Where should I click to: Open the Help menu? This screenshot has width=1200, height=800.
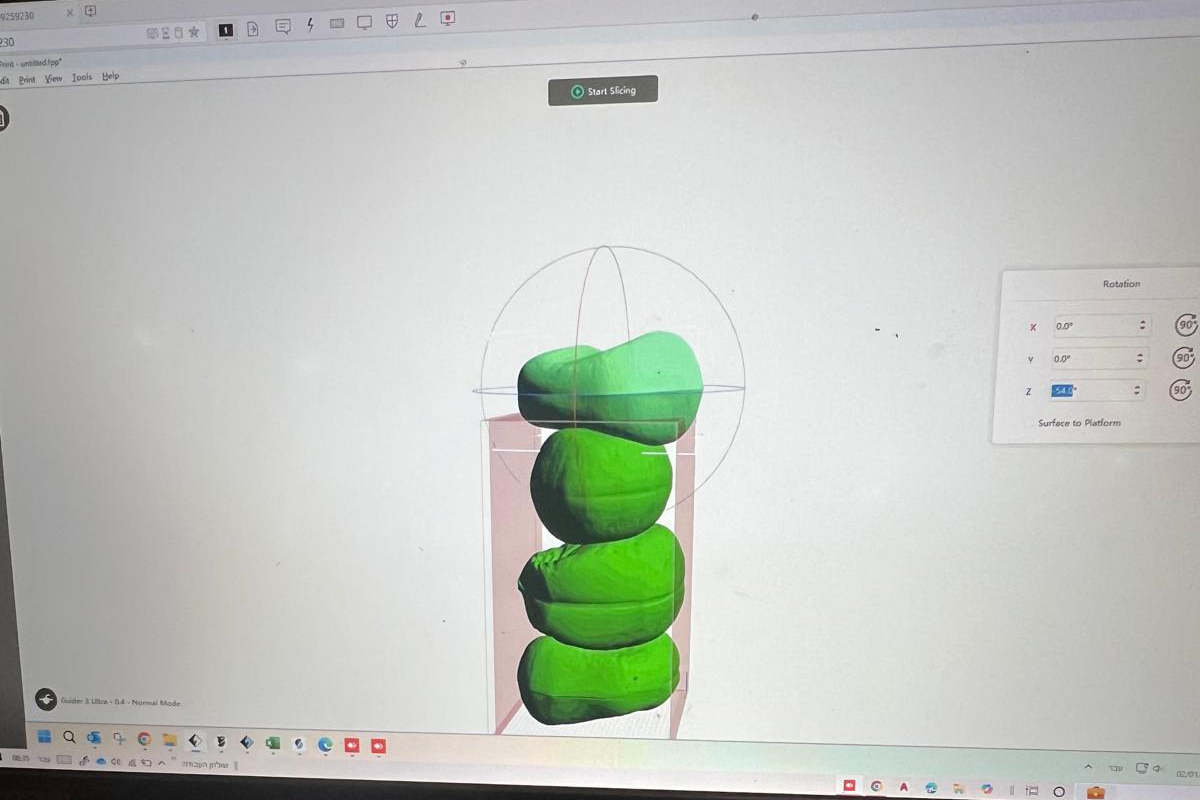tap(110, 76)
